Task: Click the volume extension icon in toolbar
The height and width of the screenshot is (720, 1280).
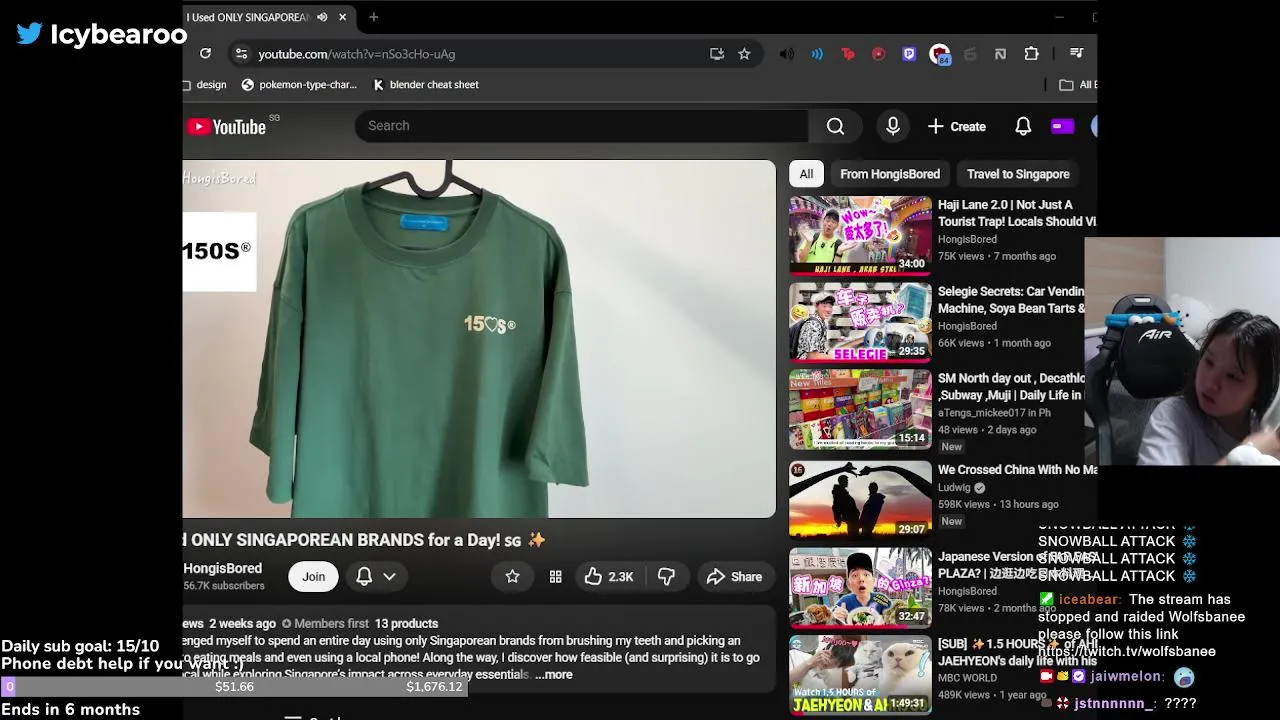Action: (x=787, y=54)
